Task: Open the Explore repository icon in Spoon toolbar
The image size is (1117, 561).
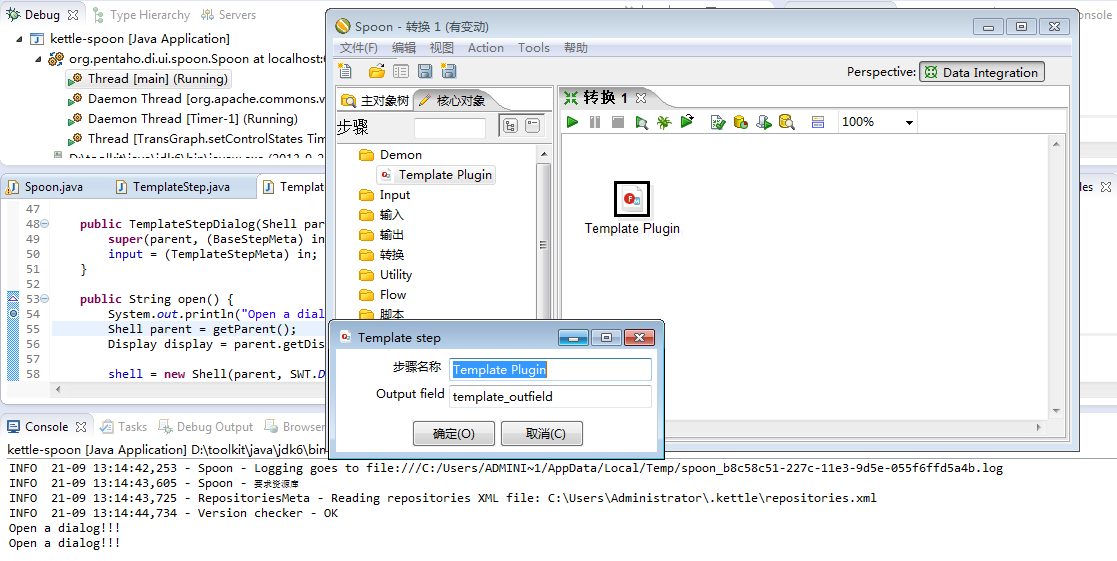Action: (x=401, y=71)
